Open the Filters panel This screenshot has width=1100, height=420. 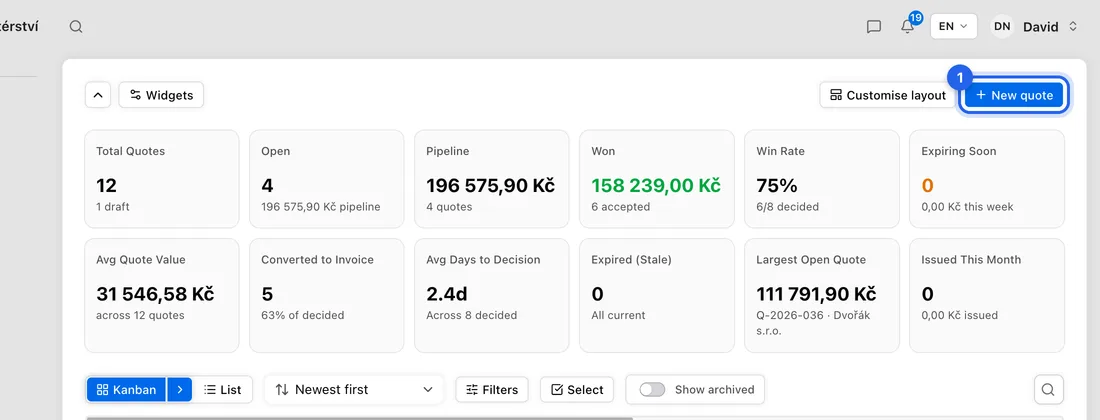(492, 389)
